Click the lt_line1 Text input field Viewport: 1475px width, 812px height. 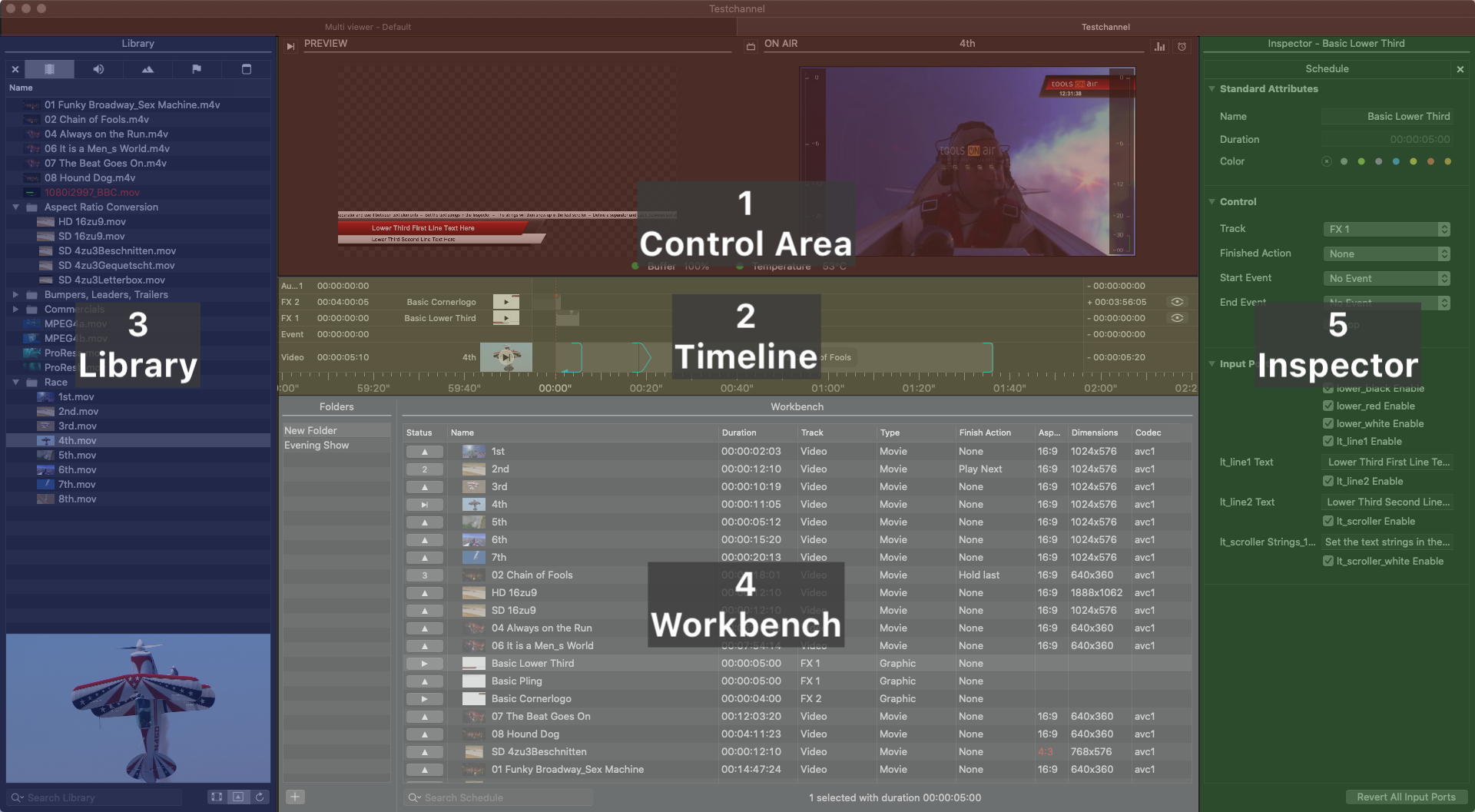(x=1387, y=462)
